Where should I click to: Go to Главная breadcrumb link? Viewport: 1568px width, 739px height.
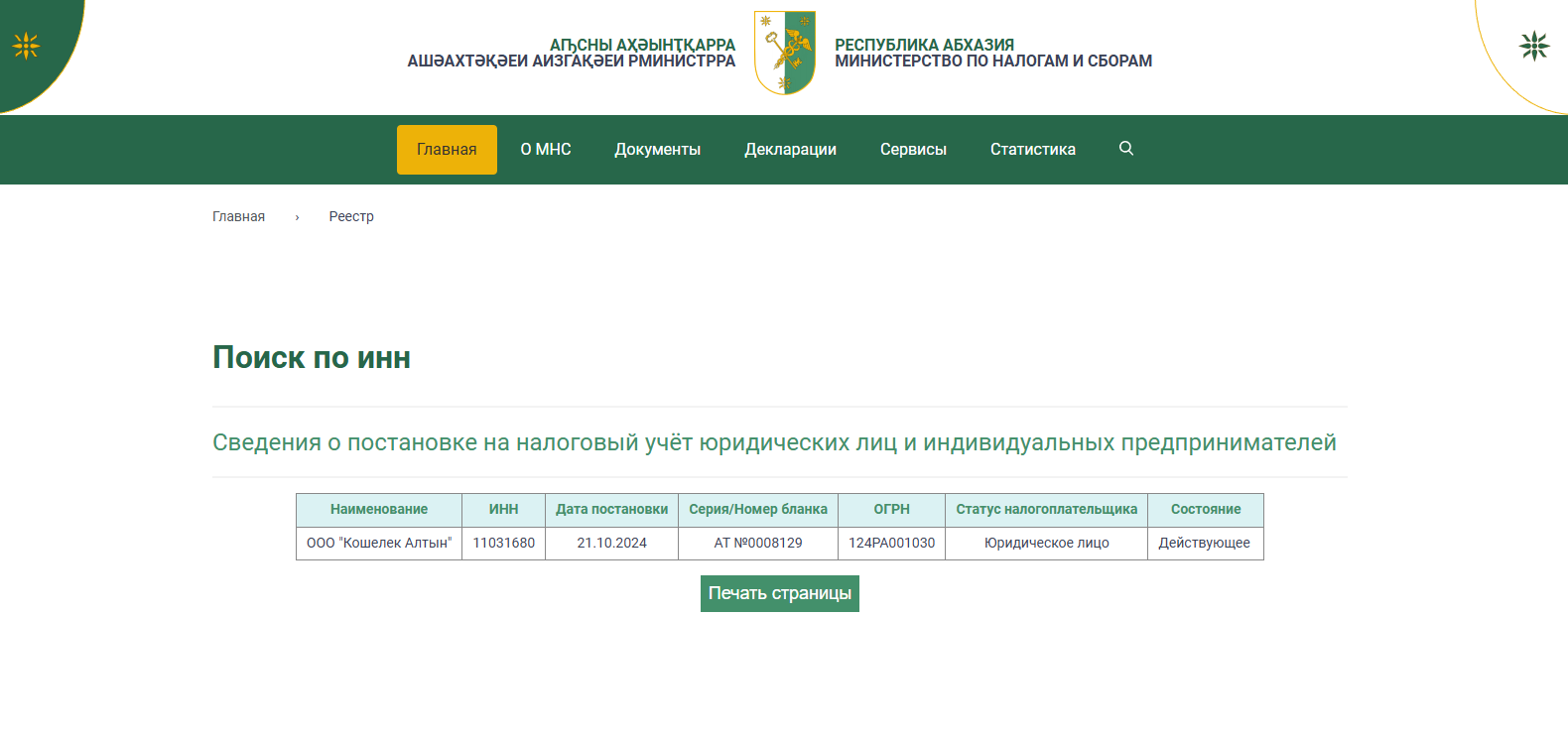click(x=238, y=216)
